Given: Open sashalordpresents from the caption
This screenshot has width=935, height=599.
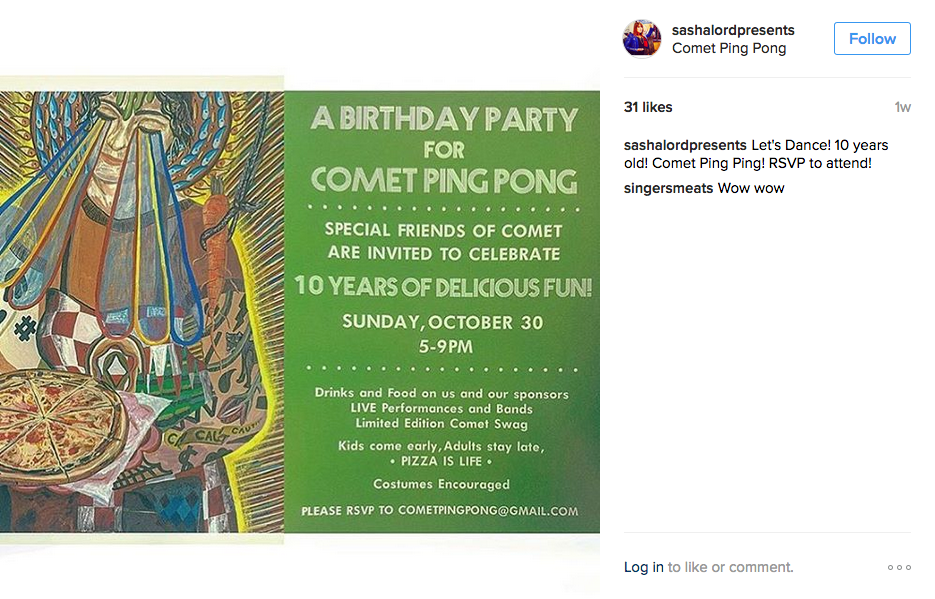Looking at the screenshot, I should 685,145.
